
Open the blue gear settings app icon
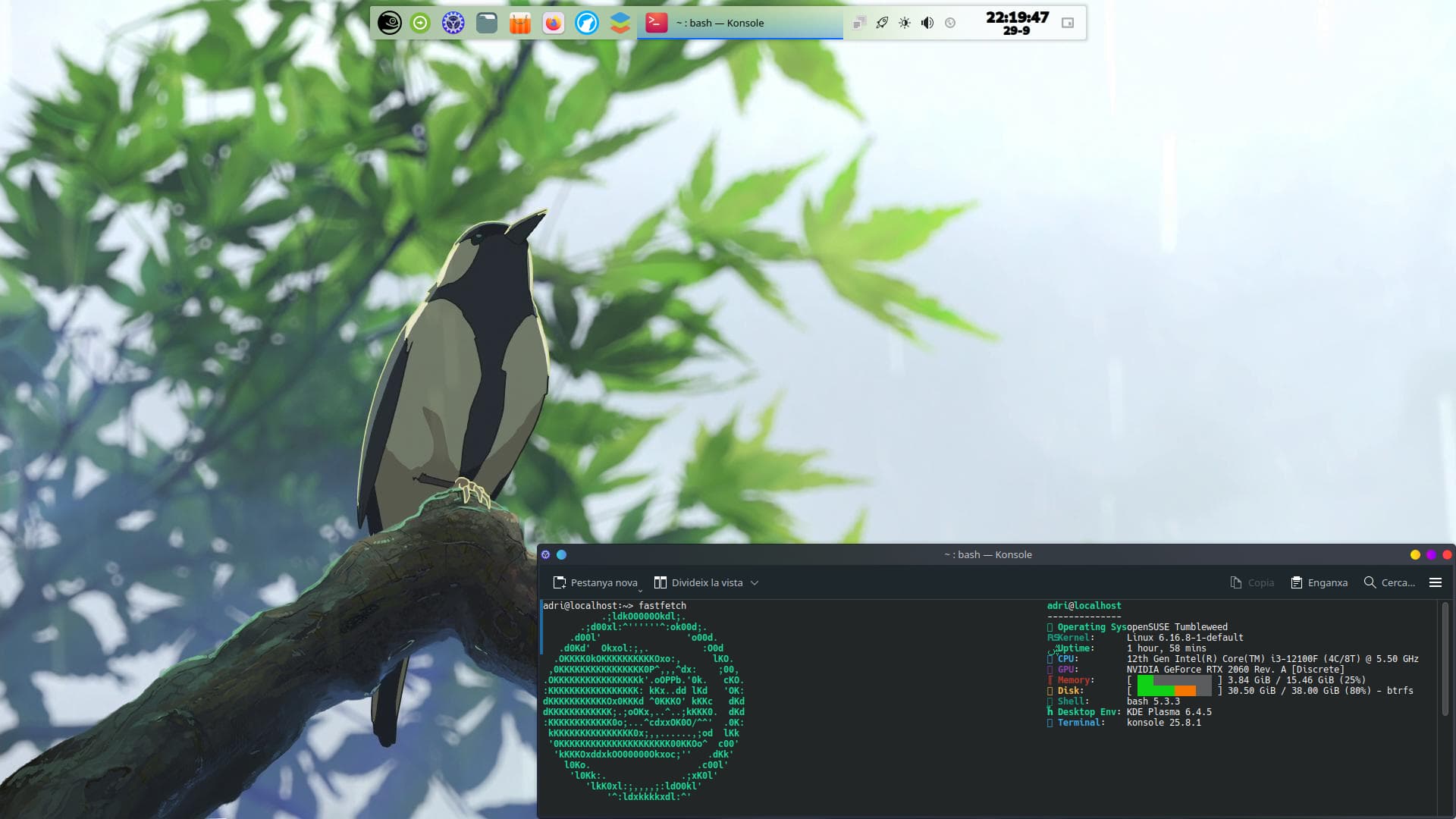[453, 23]
